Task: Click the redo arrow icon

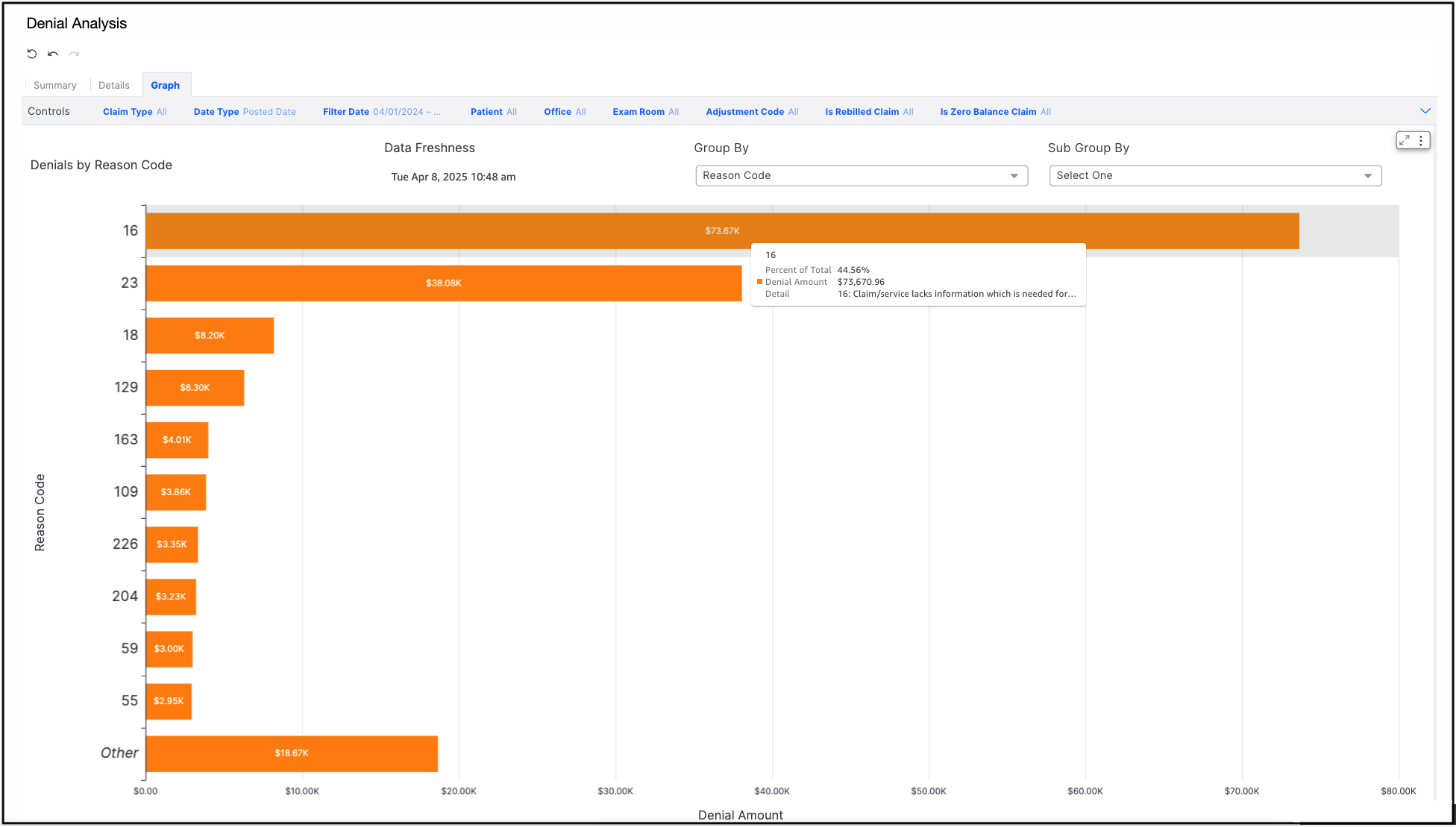Action: pyautogui.click(x=74, y=54)
